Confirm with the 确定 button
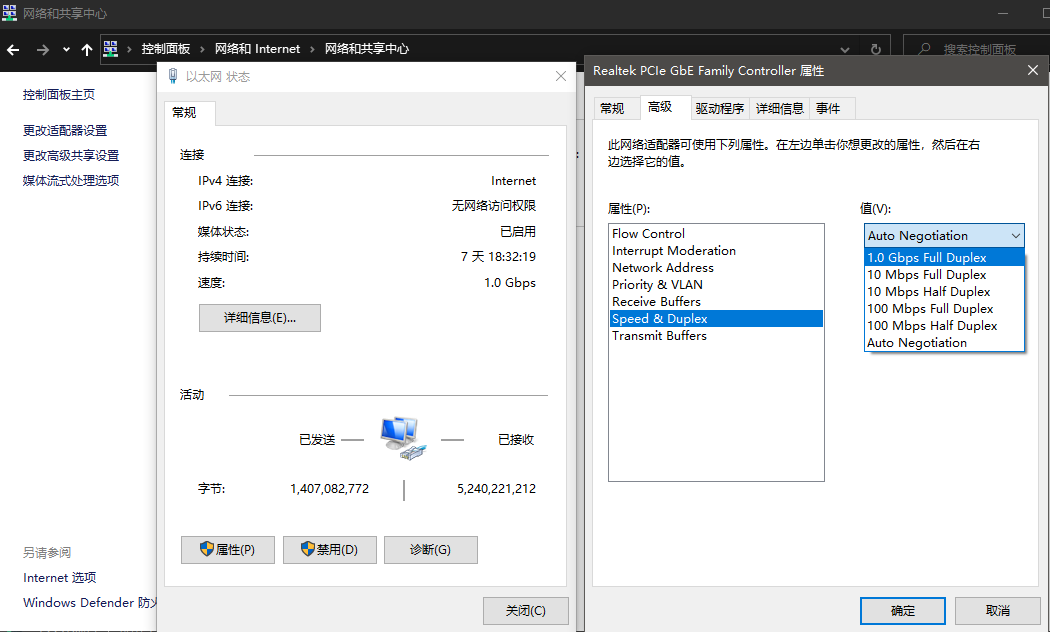This screenshot has width=1050, height=632. point(903,611)
